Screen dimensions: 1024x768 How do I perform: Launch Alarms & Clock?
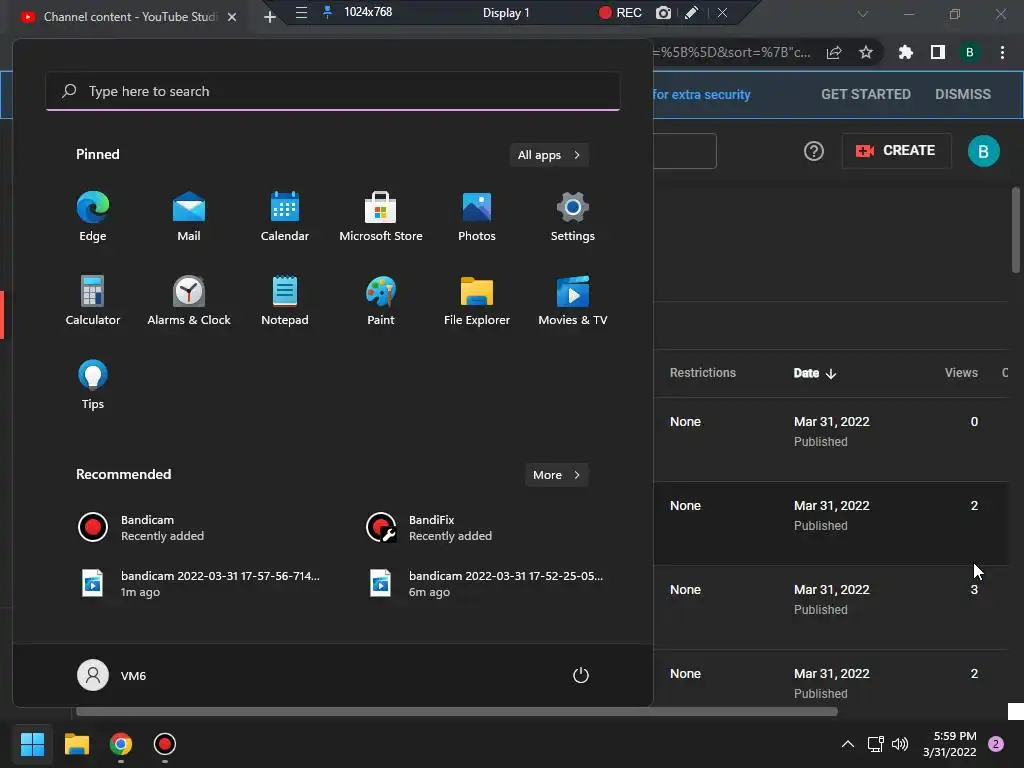click(189, 301)
